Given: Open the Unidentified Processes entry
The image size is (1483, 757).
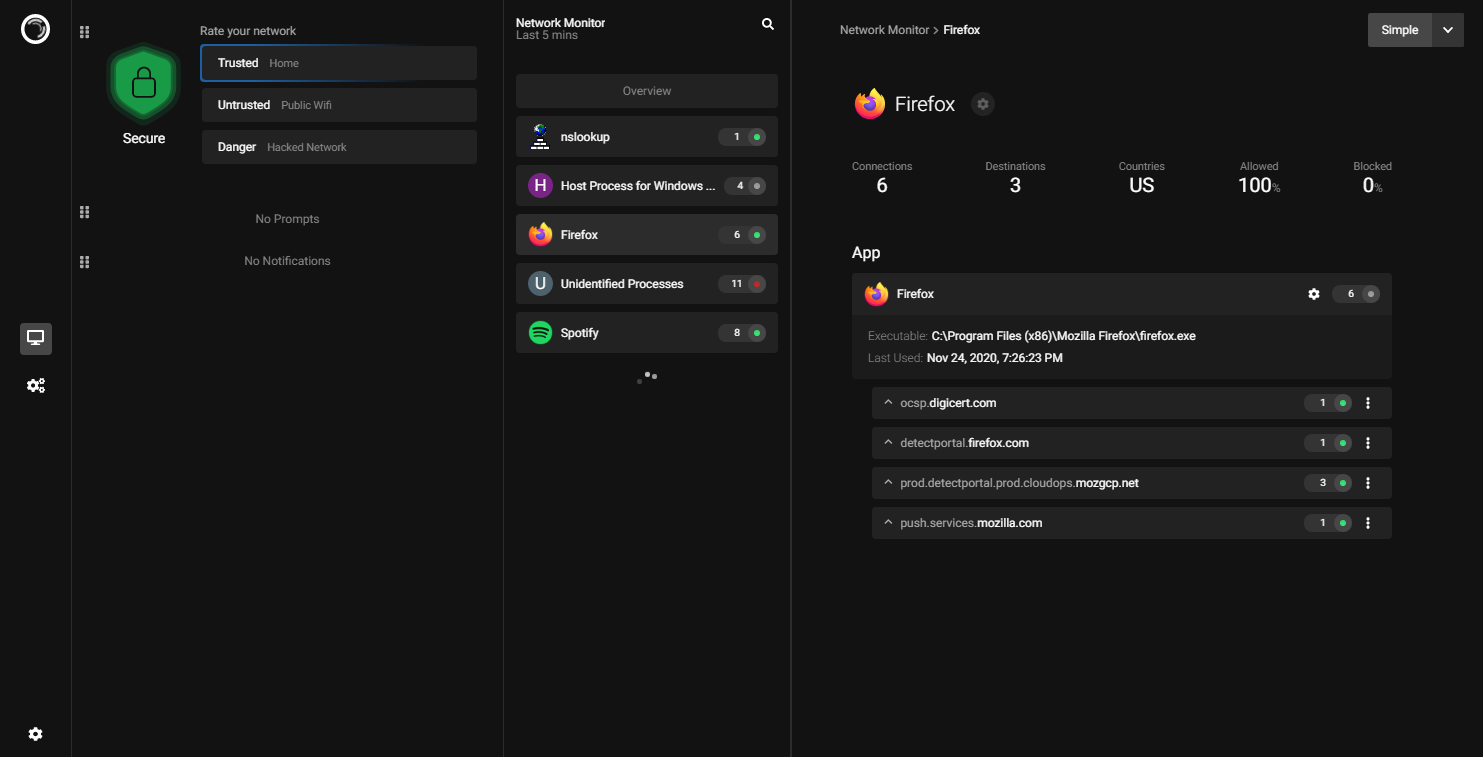Looking at the screenshot, I should click(647, 284).
